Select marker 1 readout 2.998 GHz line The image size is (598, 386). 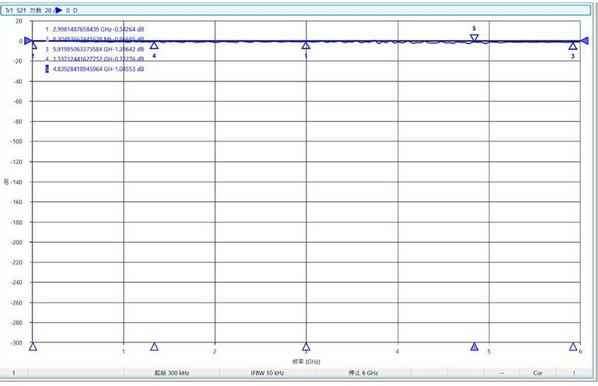click(x=95, y=29)
